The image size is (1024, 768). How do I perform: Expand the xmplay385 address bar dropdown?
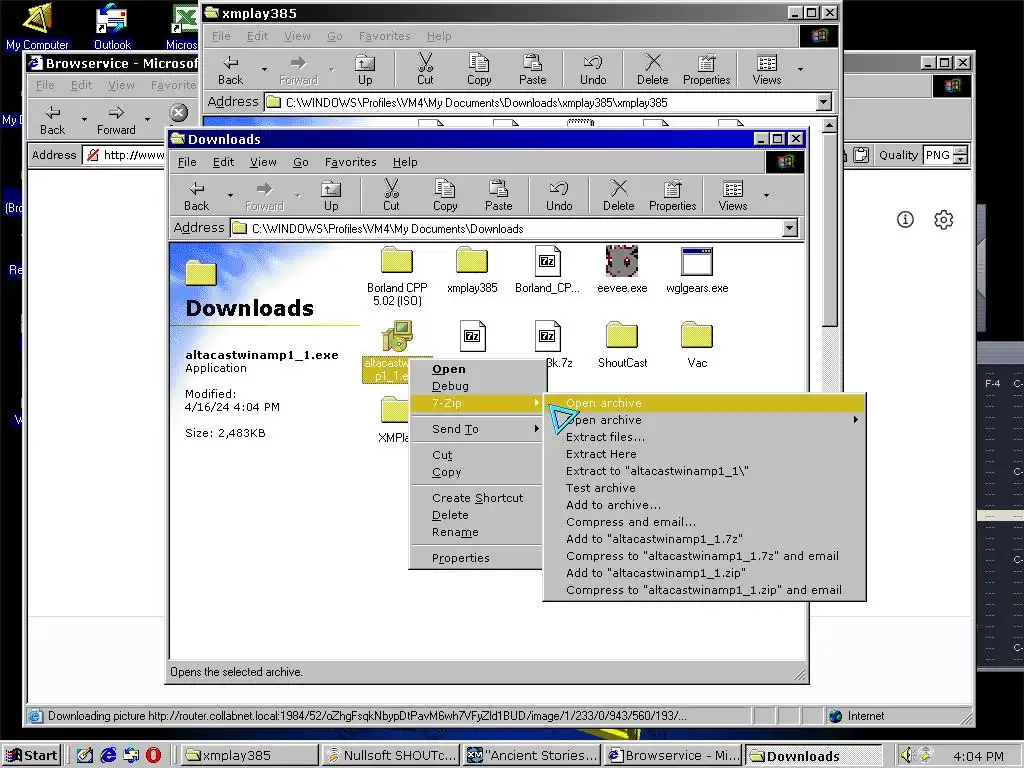[824, 102]
